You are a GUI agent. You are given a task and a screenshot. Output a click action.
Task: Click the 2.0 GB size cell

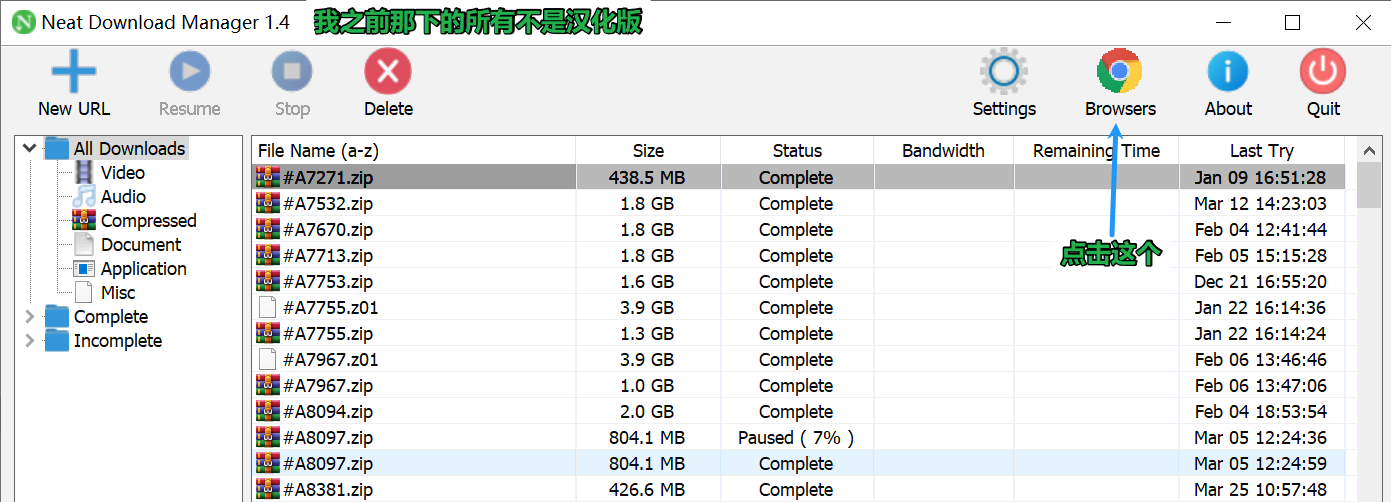647,412
